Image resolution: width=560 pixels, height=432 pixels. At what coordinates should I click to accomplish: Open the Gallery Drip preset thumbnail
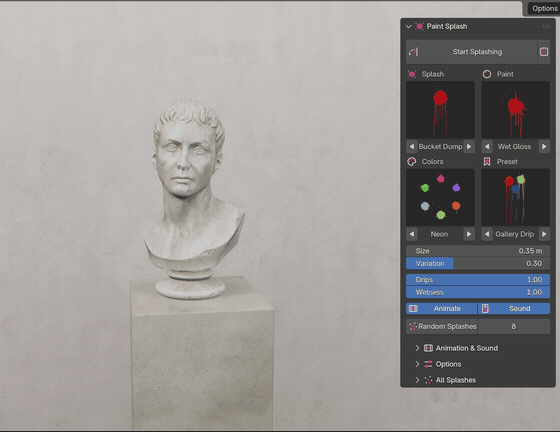click(515, 197)
